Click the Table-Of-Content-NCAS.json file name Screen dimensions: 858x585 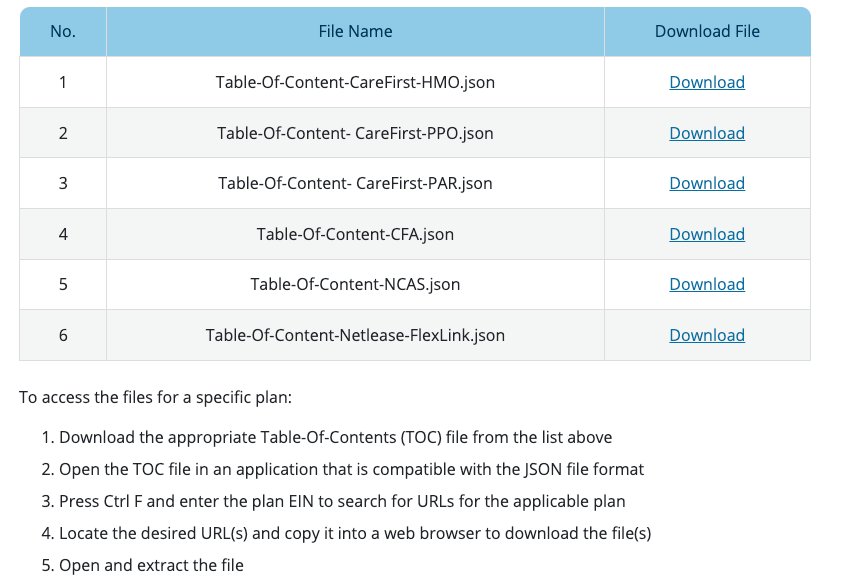point(355,284)
